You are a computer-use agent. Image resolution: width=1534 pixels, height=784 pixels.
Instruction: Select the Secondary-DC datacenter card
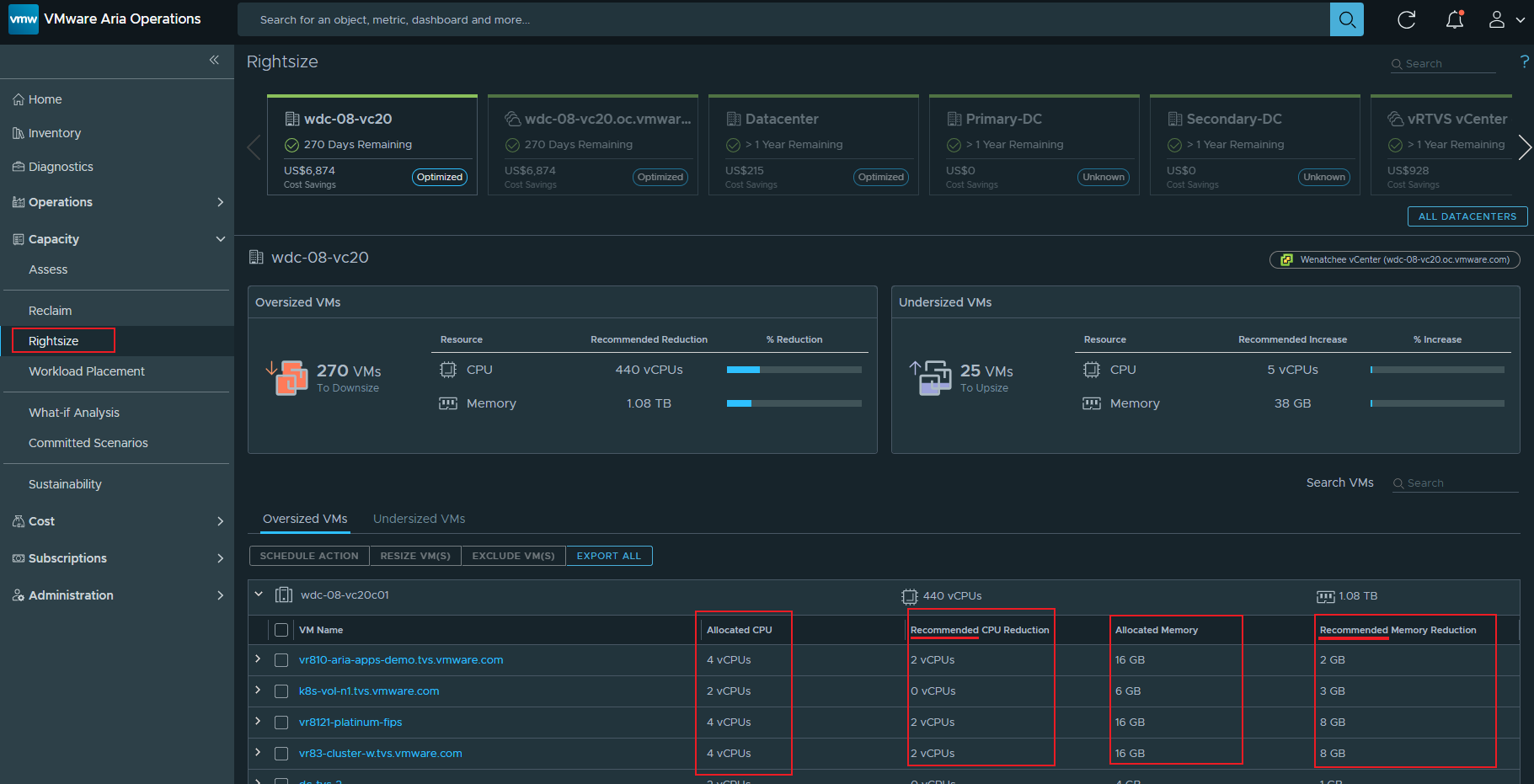pos(1254,145)
